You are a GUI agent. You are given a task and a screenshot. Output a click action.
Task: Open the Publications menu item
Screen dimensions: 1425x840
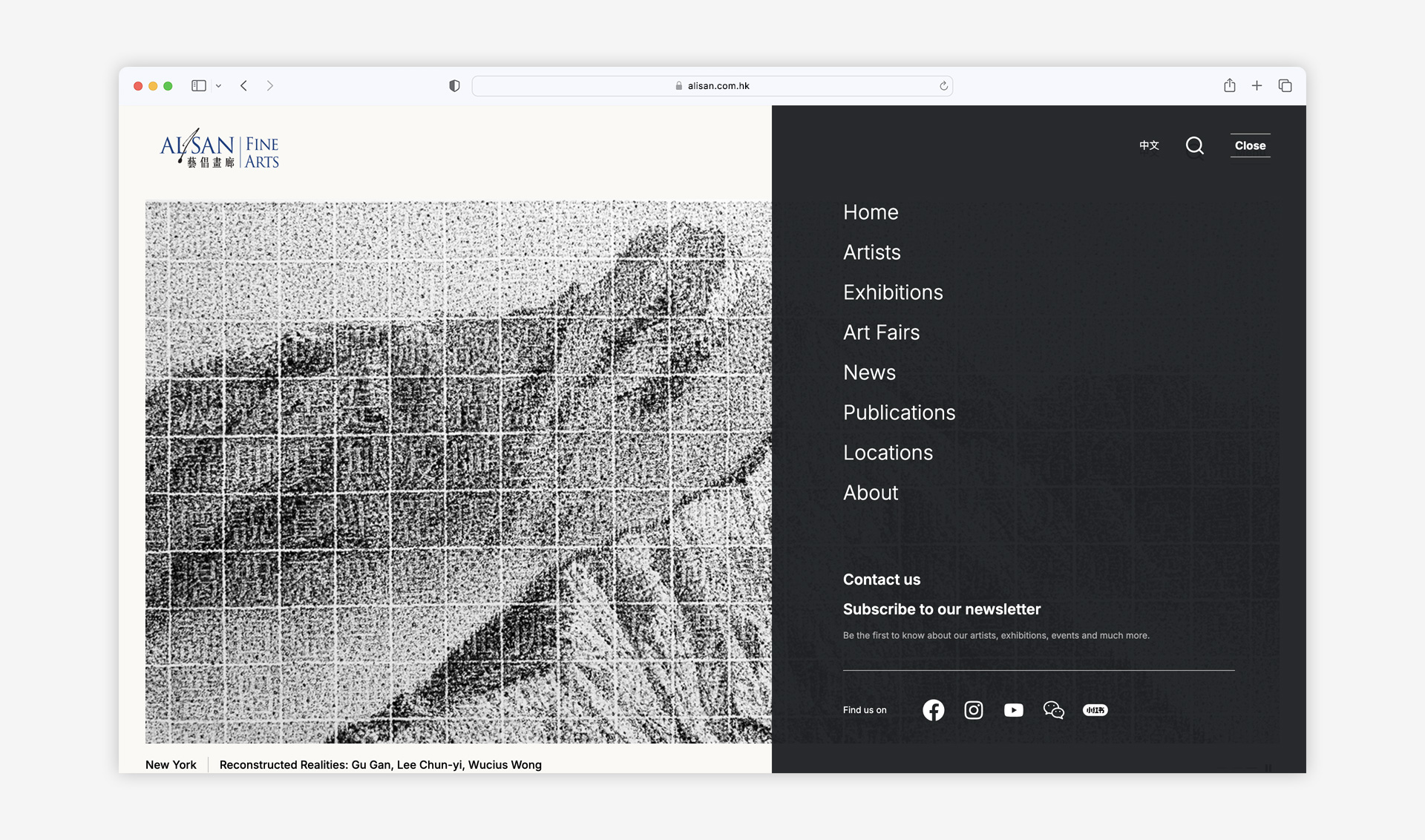point(899,413)
